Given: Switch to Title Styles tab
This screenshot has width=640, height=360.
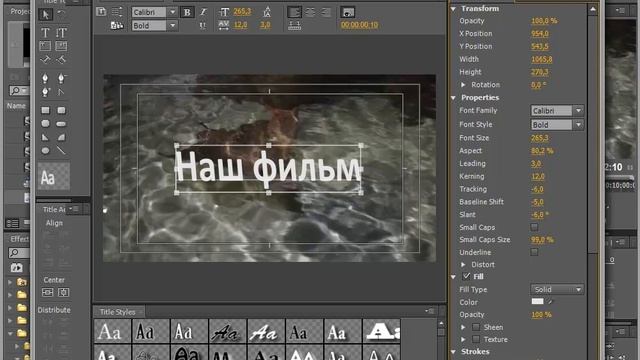Looking at the screenshot, I should [x=118, y=312].
